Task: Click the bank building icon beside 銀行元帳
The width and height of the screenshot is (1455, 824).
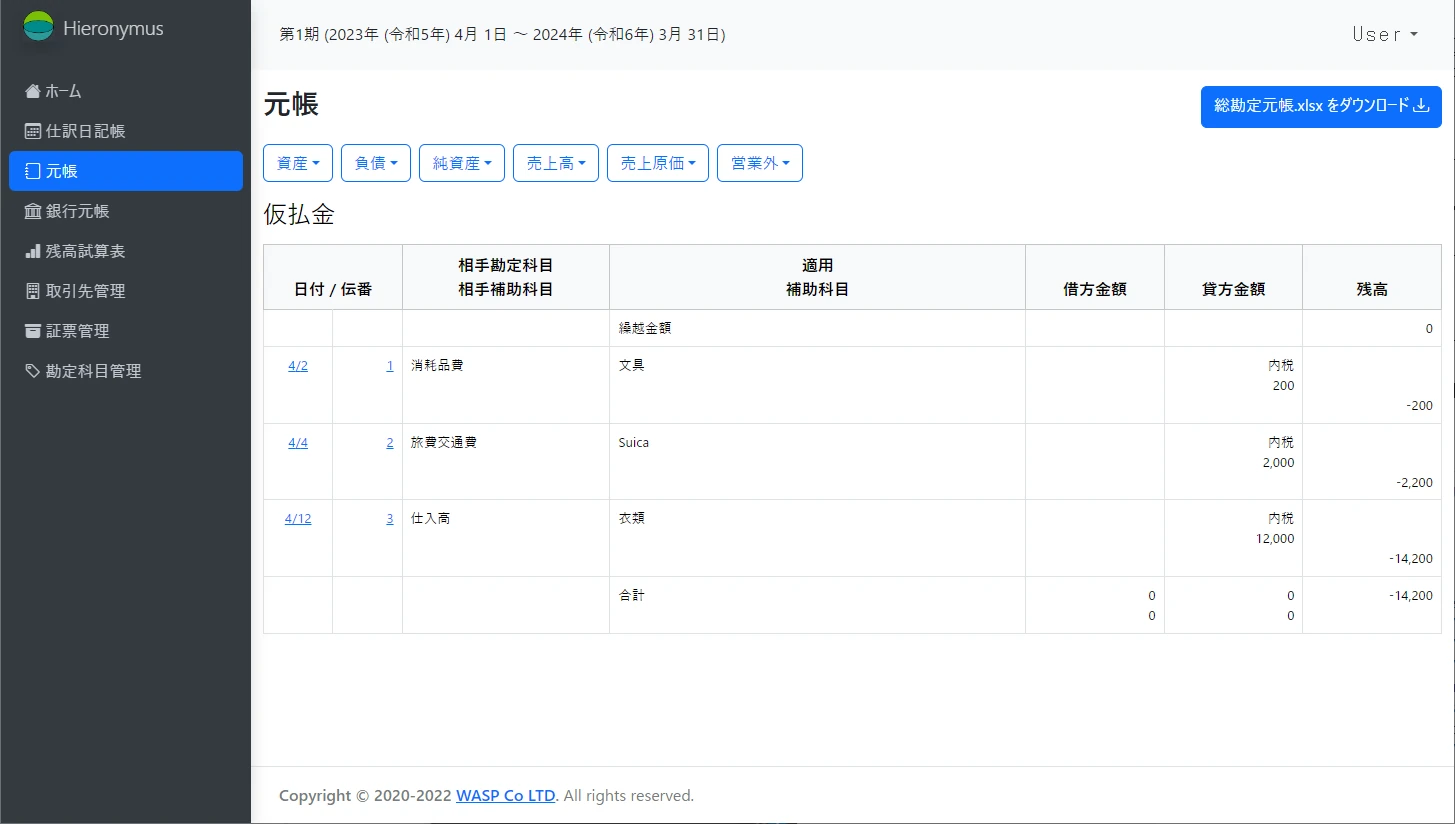Action: tap(33, 211)
